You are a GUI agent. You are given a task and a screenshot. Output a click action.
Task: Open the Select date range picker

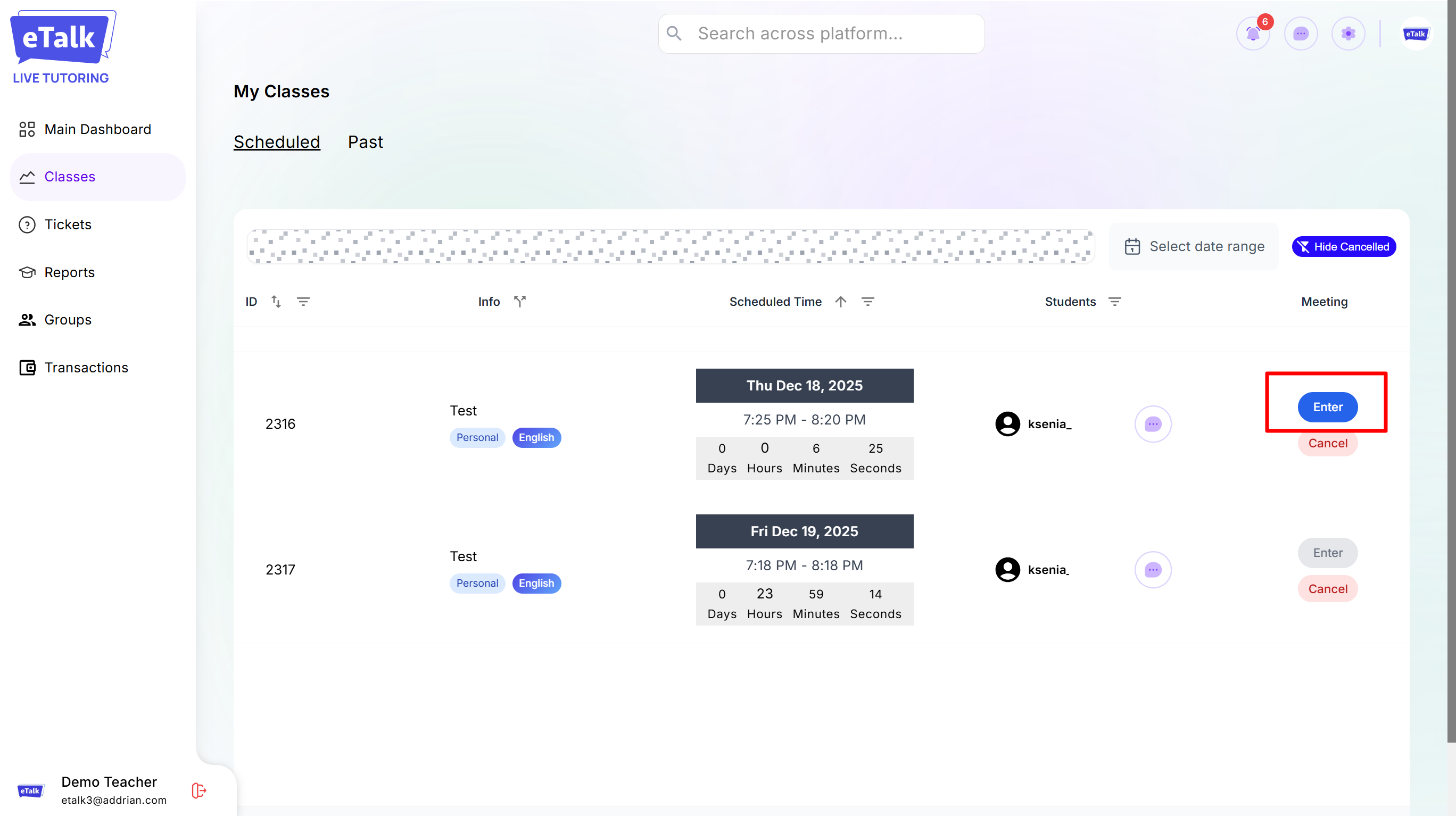pyautogui.click(x=1194, y=246)
